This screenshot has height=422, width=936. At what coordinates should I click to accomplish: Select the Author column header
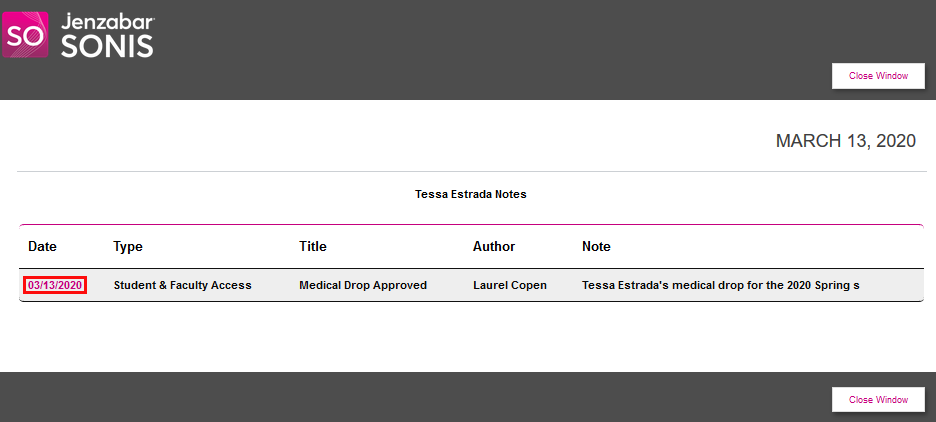(494, 246)
